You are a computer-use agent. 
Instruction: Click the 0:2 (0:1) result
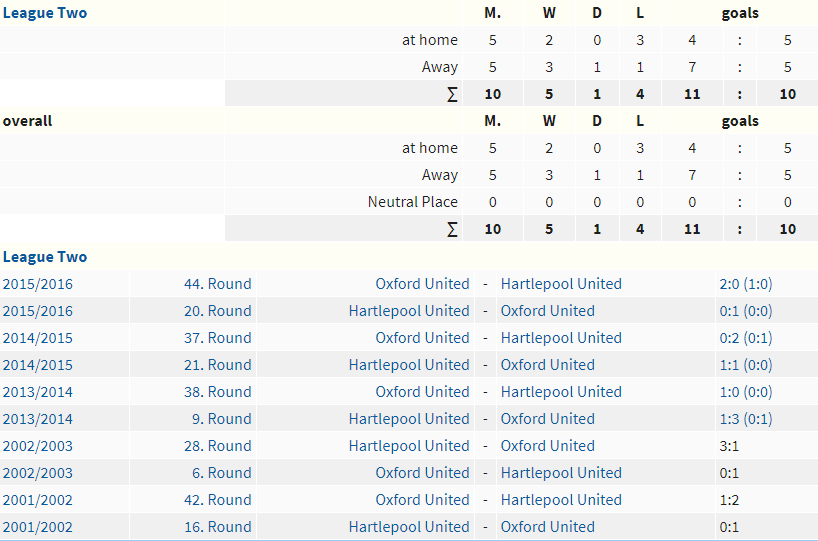pyautogui.click(x=745, y=338)
